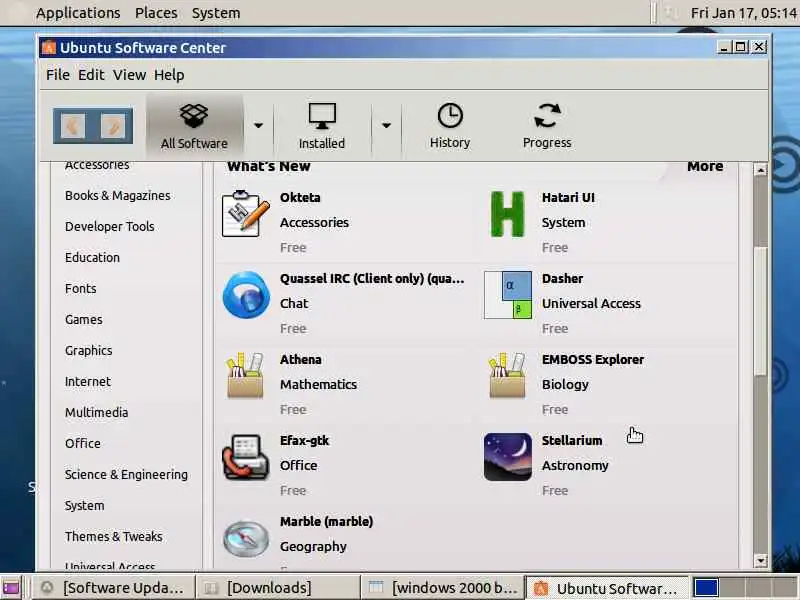Select the System category in sidebar

[85, 506]
